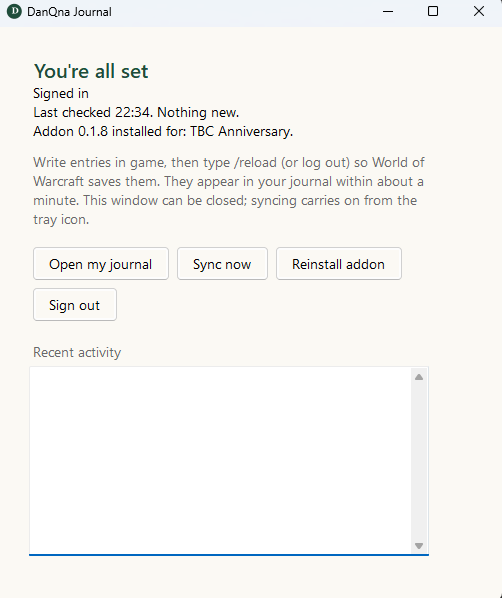Minimize the DanQna Journal window

point(388,11)
